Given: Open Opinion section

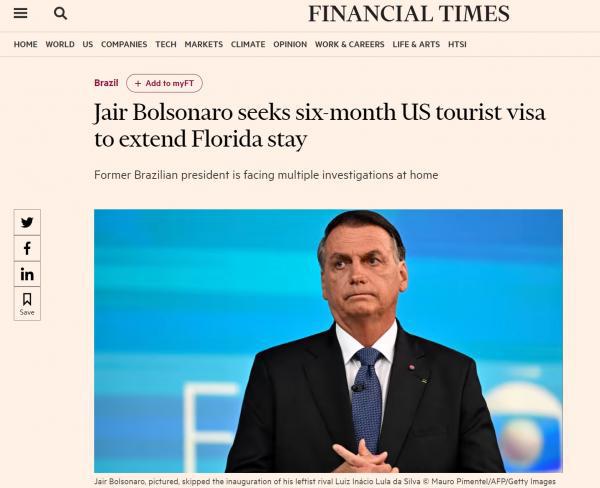Looking at the screenshot, I should [290, 45].
